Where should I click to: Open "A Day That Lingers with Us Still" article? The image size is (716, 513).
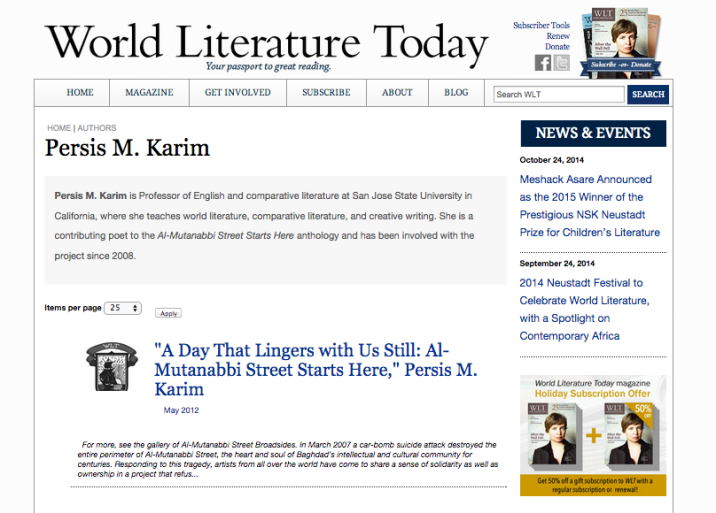point(316,370)
